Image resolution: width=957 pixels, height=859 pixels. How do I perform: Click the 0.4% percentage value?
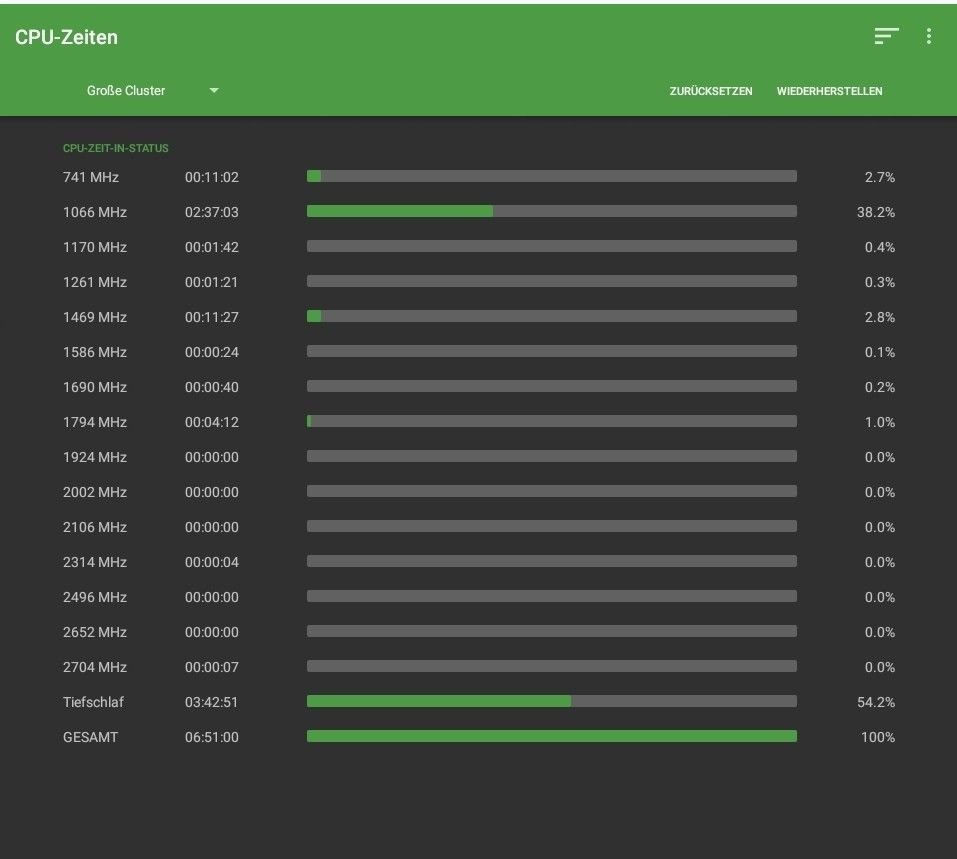pos(879,247)
